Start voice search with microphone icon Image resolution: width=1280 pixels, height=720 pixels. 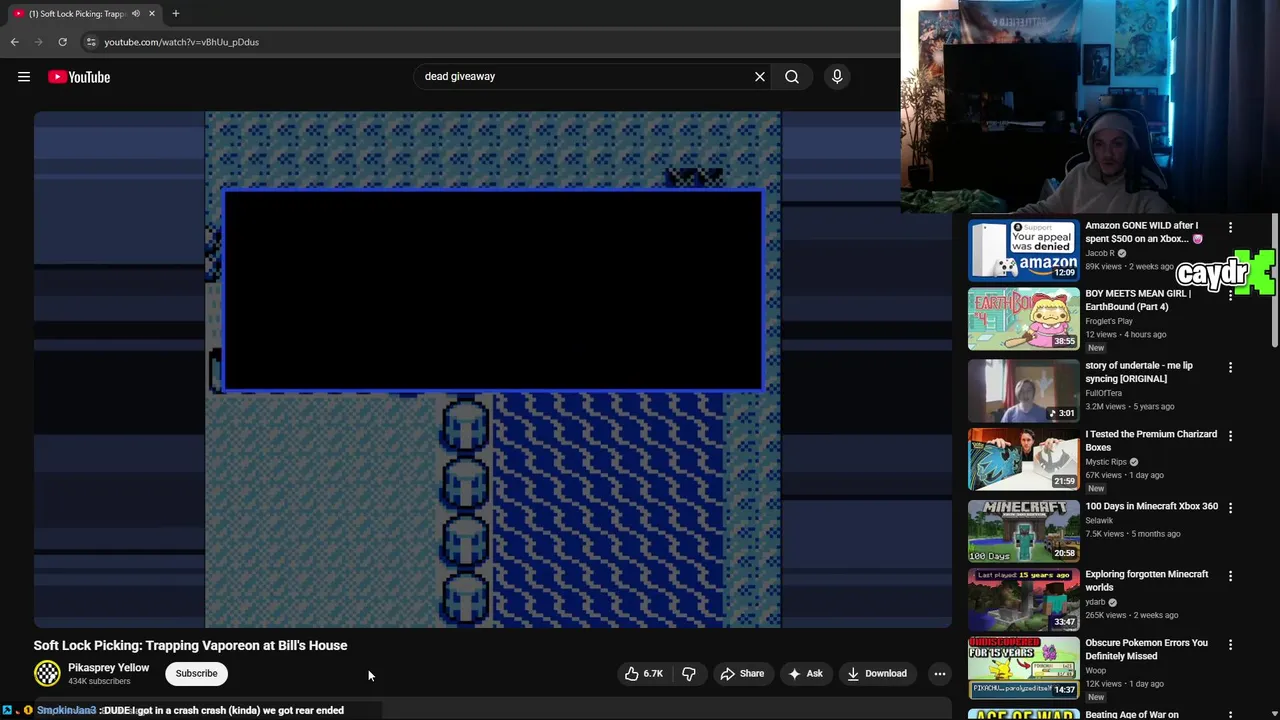coord(837,76)
